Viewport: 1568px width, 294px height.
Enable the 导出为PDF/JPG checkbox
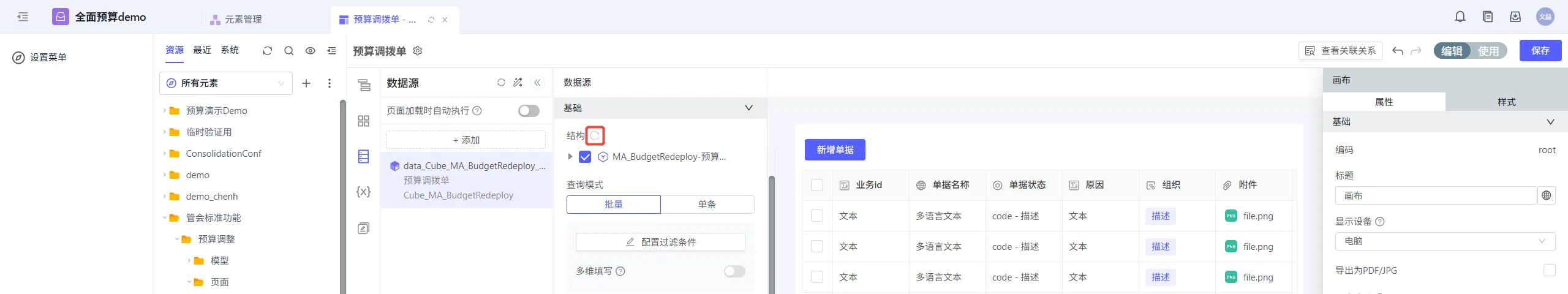pyautogui.click(x=1550, y=270)
